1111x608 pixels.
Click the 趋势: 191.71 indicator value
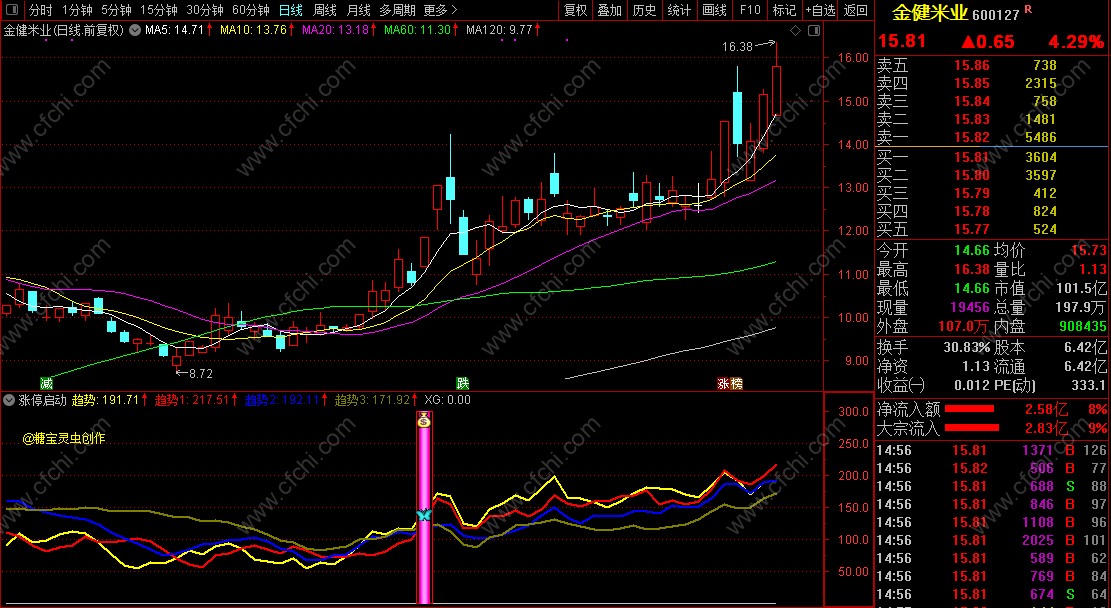click(x=106, y=400)
